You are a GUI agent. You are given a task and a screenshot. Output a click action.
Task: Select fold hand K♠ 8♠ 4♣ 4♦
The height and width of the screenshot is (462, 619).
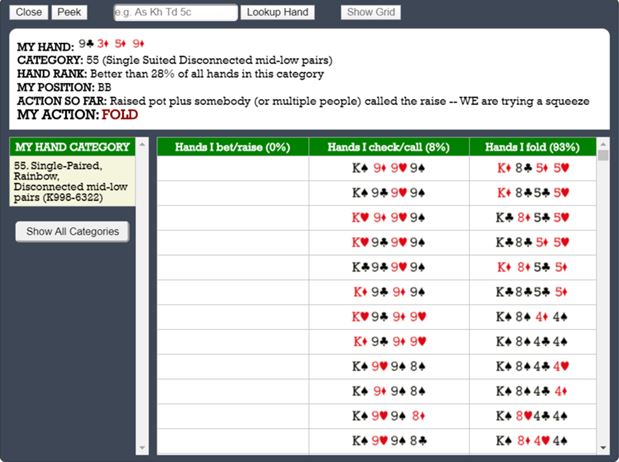point(533,391)
